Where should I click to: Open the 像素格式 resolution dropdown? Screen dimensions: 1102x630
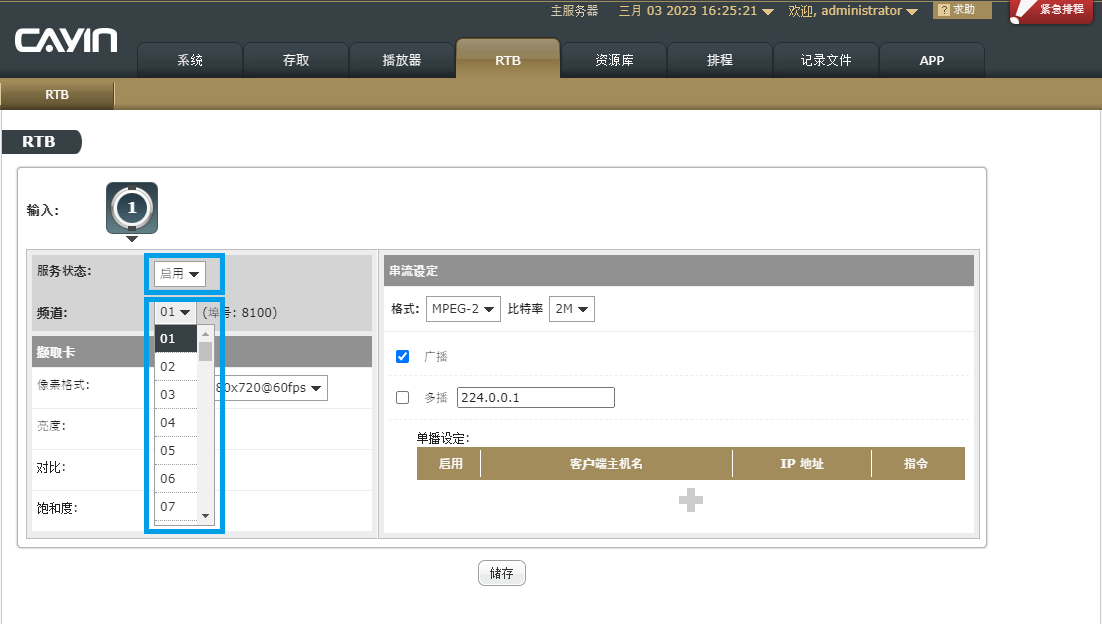270,387
